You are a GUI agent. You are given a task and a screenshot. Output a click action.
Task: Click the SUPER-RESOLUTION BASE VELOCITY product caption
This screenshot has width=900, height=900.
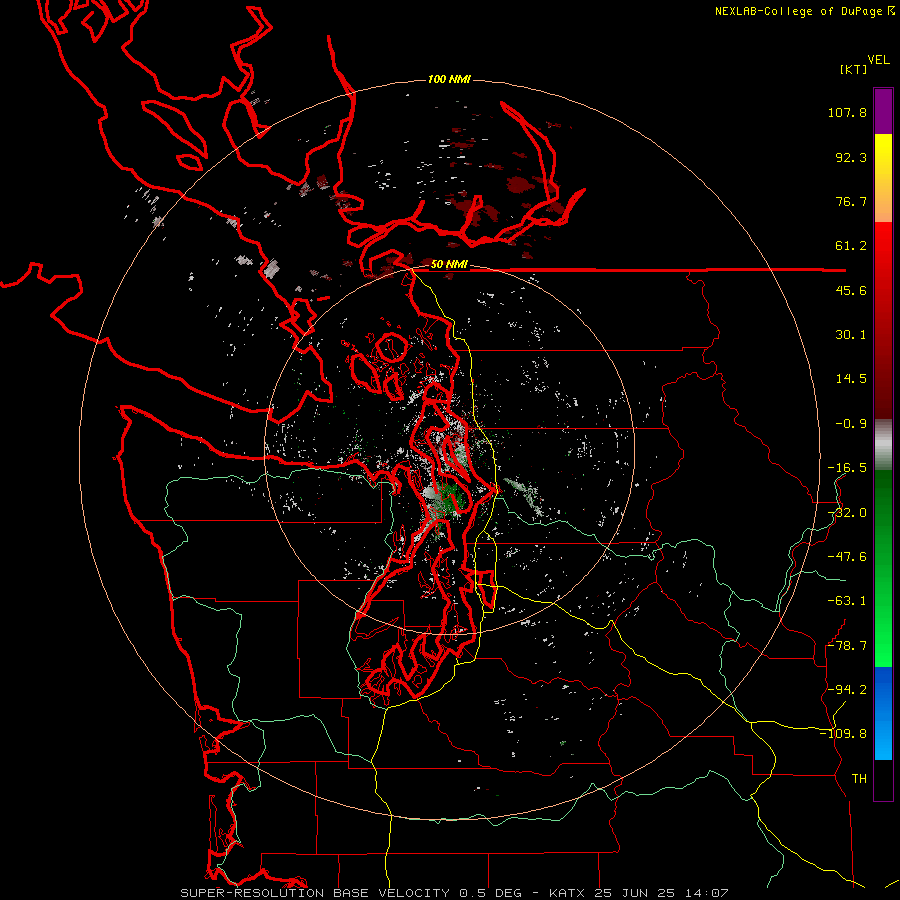click(x=315, y=893)
